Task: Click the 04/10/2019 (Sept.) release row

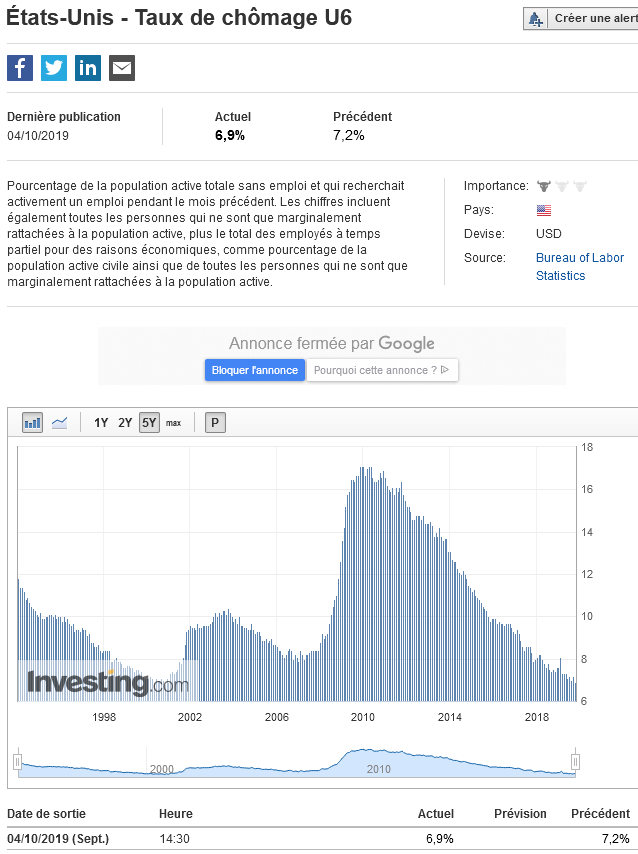Action: 58,838
